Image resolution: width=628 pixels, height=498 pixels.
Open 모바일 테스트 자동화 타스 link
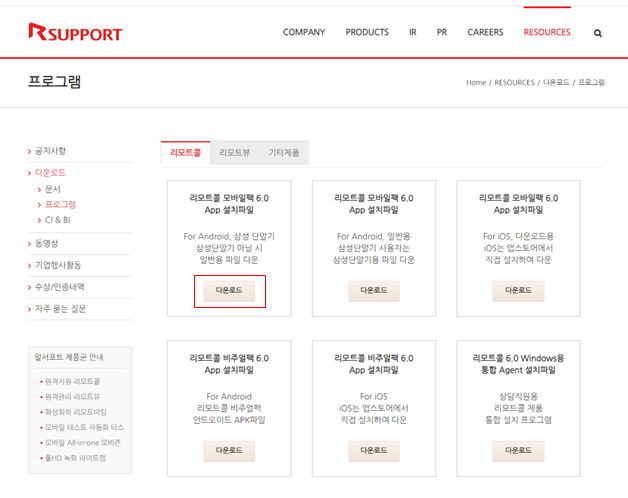(84, 427)
